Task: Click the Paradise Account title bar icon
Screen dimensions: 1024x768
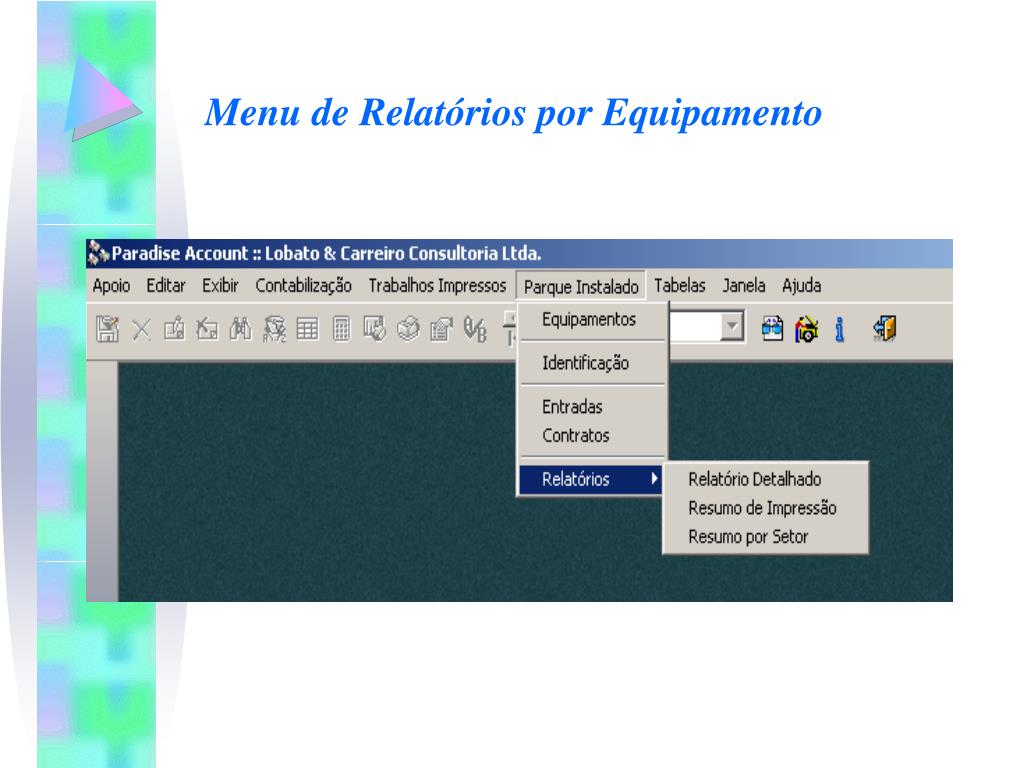Action: click(98, 253)
